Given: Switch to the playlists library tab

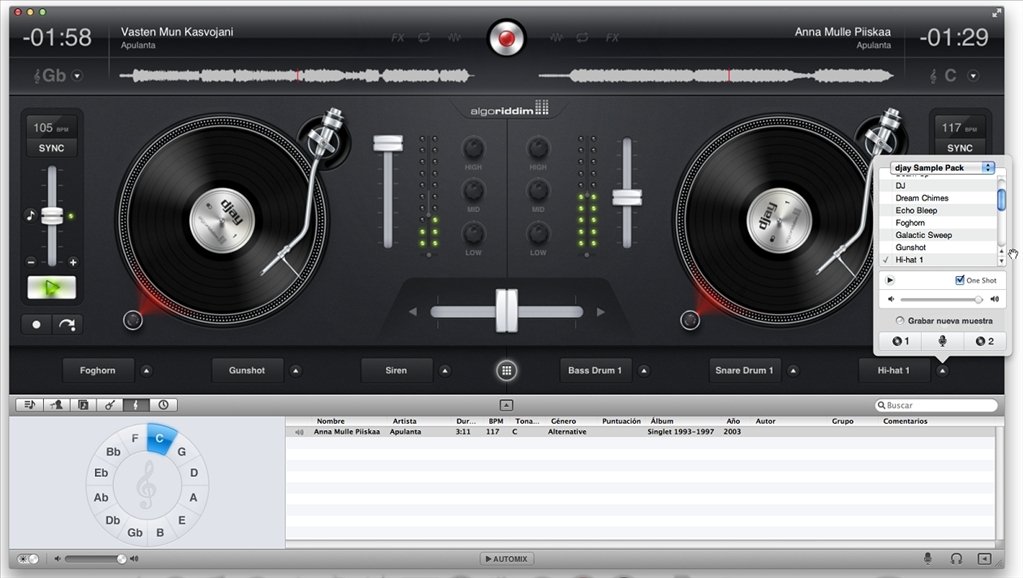Looking at the screenshot, I should [29, 405].
